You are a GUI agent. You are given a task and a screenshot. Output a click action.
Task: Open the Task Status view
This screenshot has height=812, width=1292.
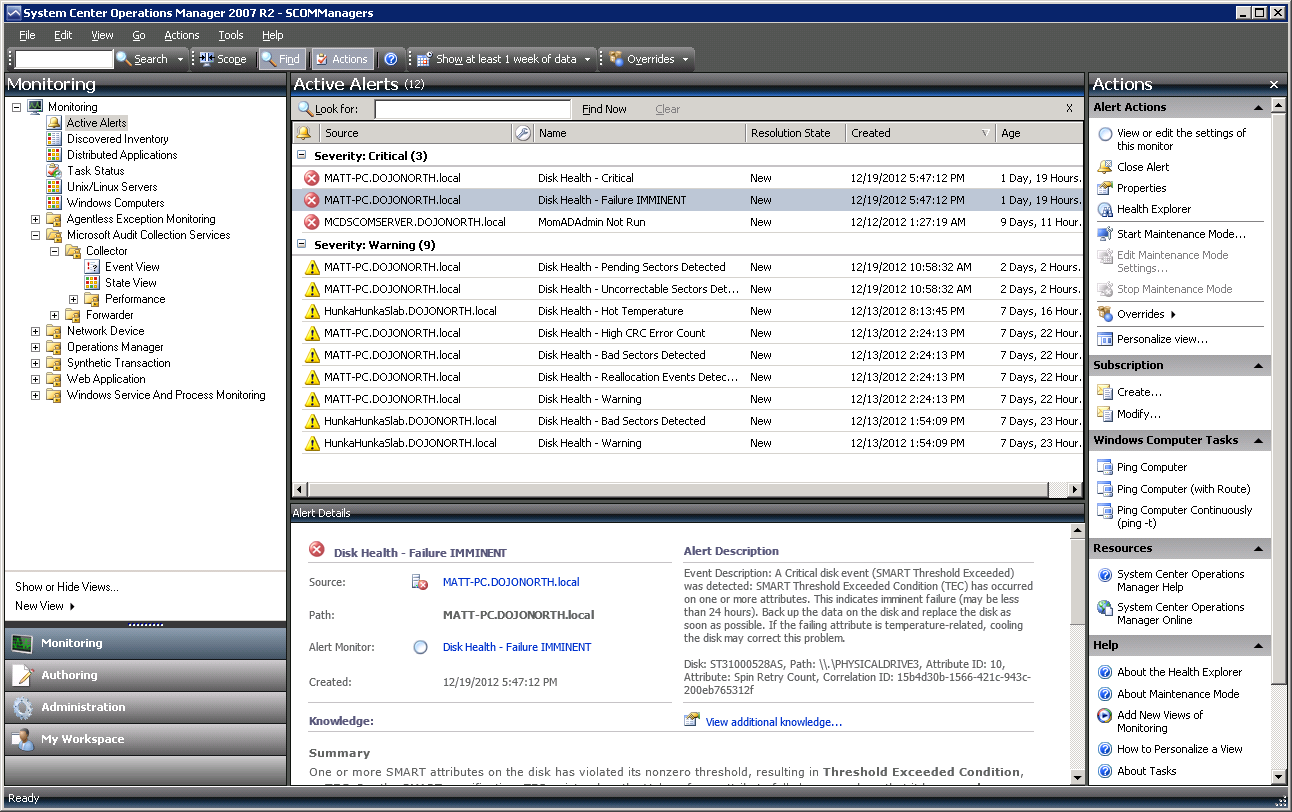point(95,171)
